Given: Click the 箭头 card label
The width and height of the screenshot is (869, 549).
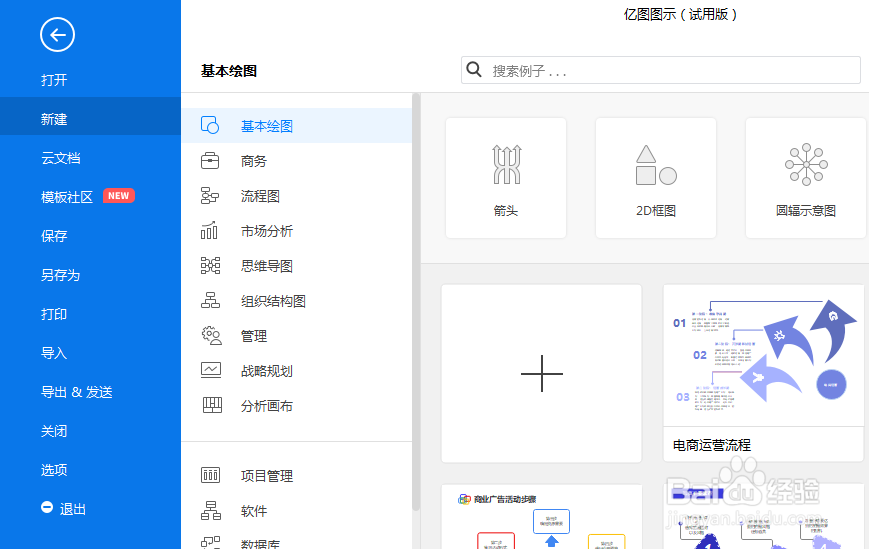Looking at the screenshot, I should [506, 211].
